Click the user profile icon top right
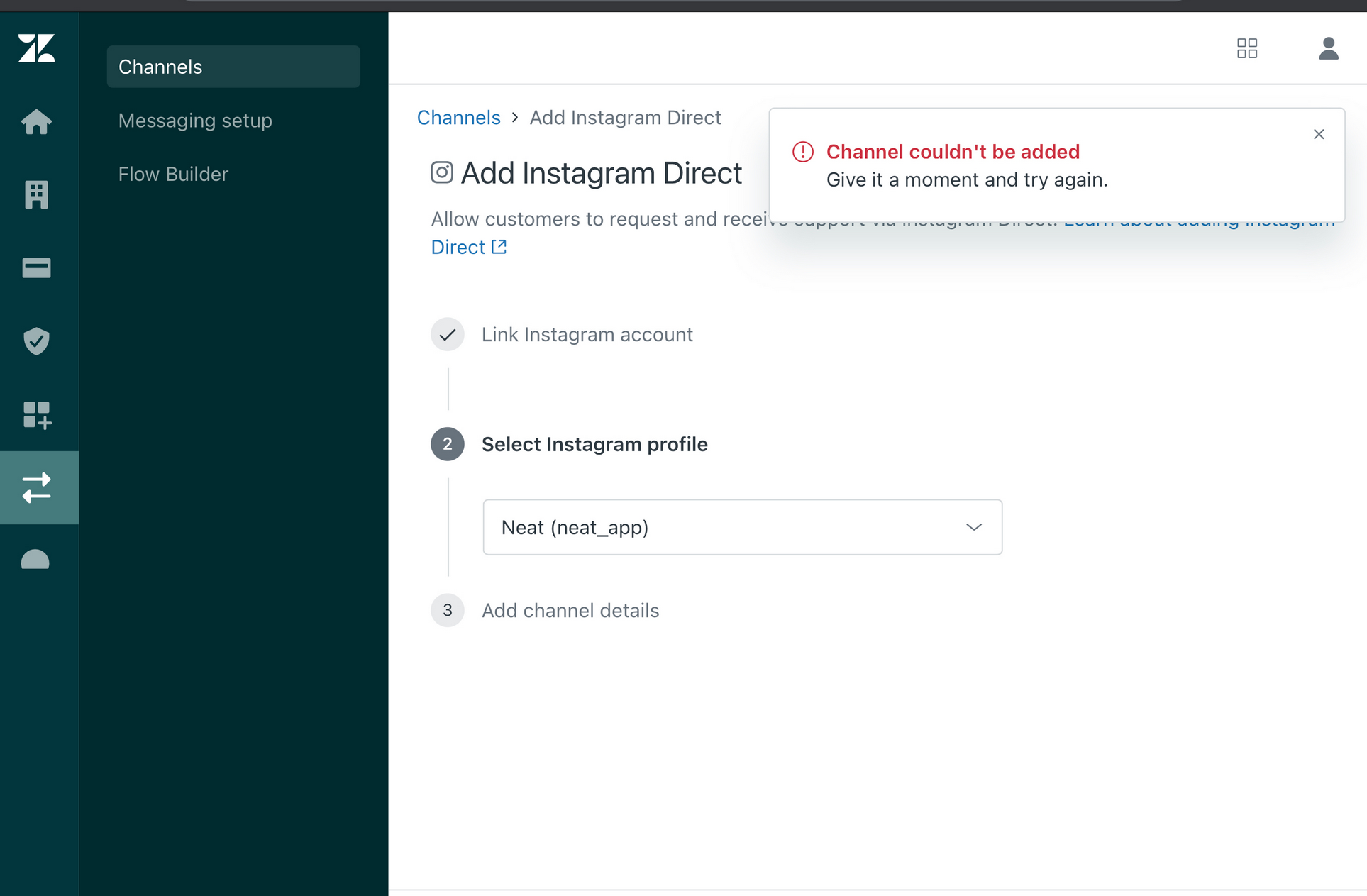The image size is (1367, 896). 1326,47
